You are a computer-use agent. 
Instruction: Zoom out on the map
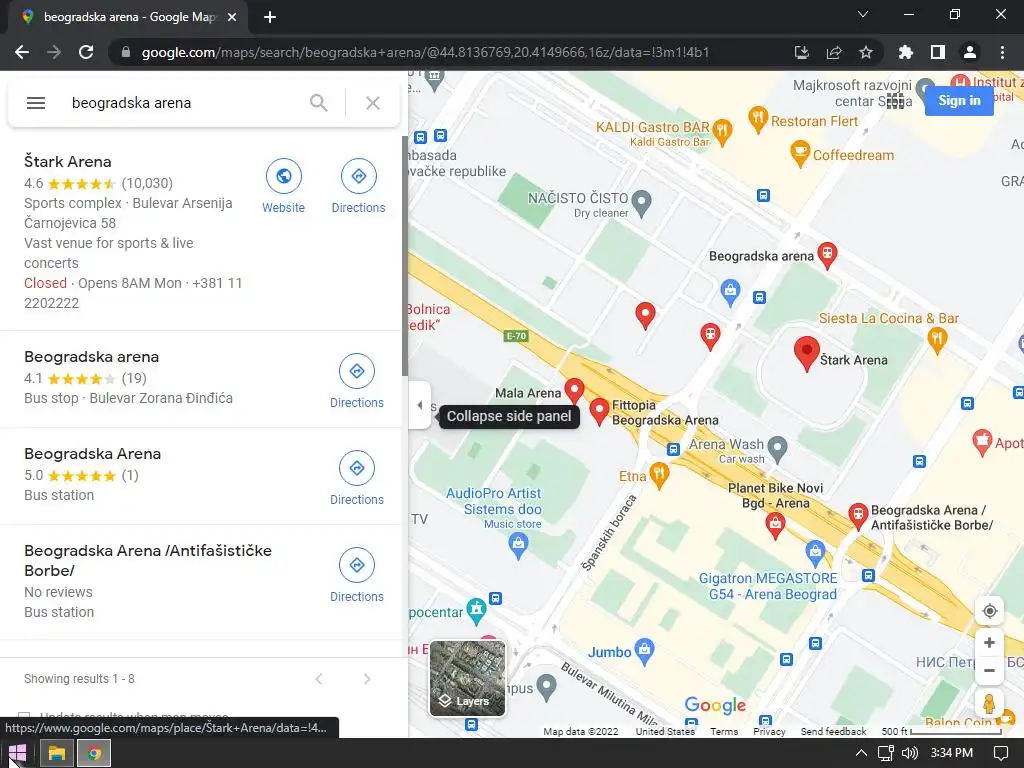989,671
